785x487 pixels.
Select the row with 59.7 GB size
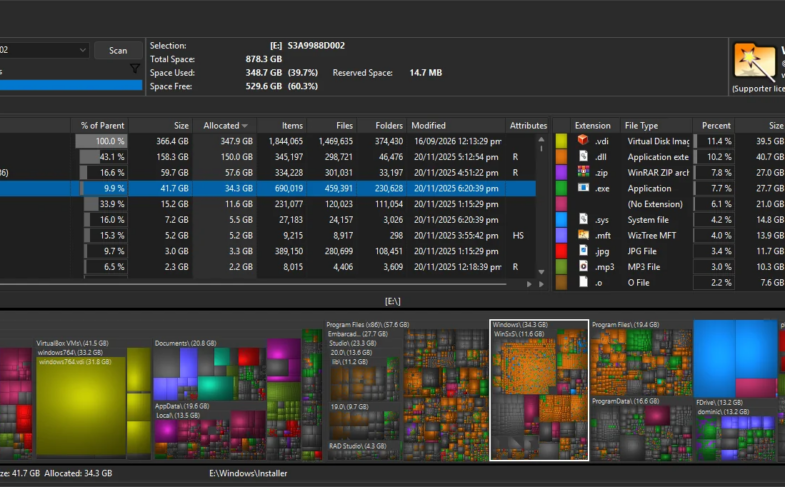268,173
